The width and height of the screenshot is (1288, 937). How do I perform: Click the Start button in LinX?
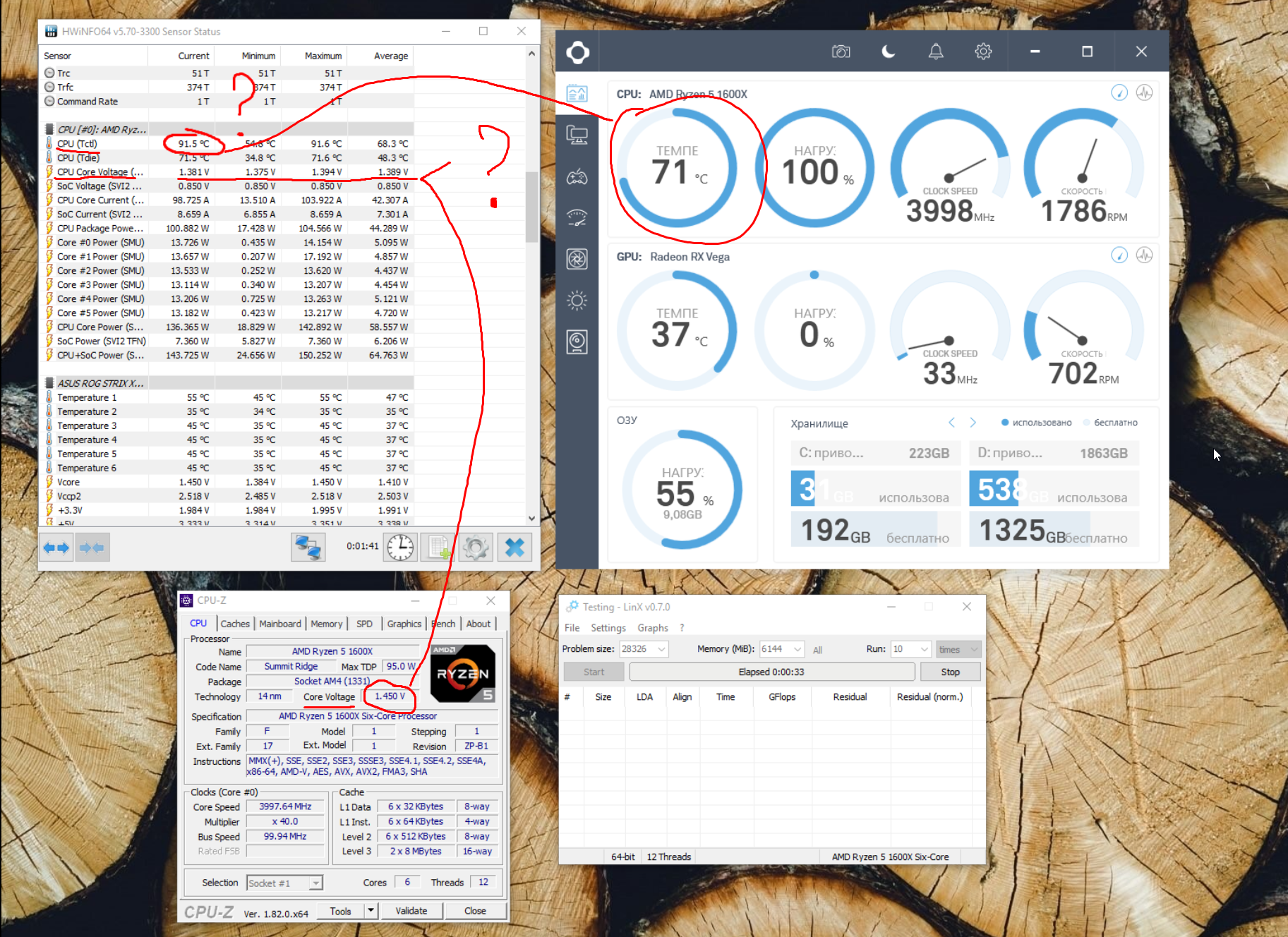[x=594, y=672]
